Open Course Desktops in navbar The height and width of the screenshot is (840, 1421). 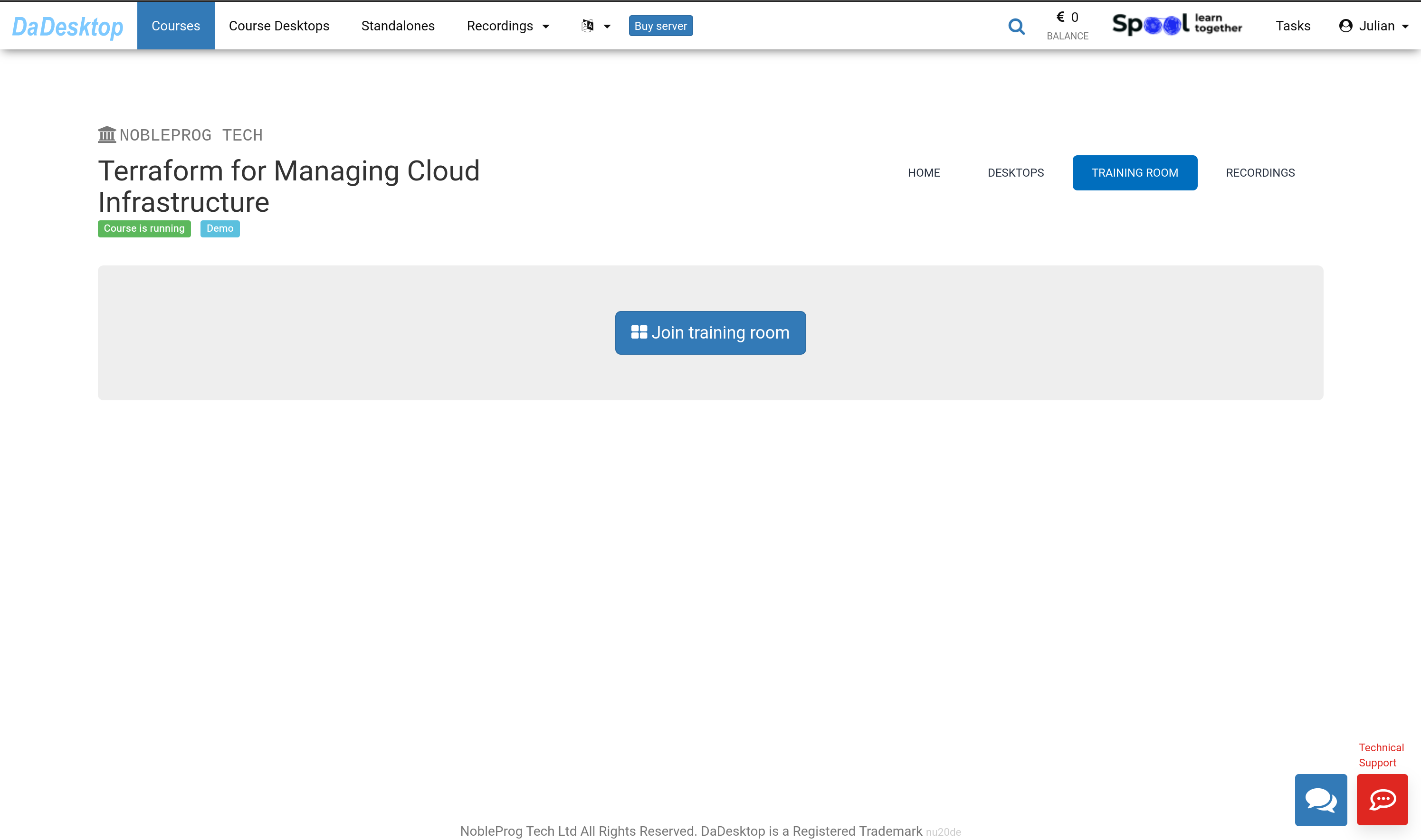click(279, 26)
